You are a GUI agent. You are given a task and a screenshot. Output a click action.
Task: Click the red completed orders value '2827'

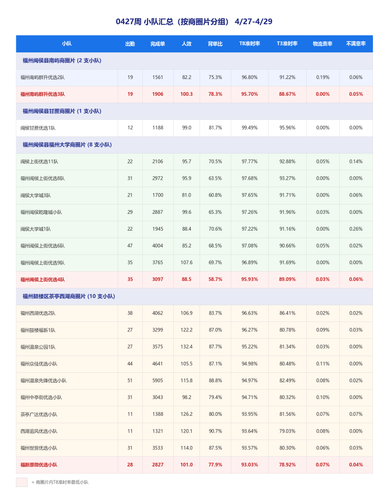click(x=158, y=465)
